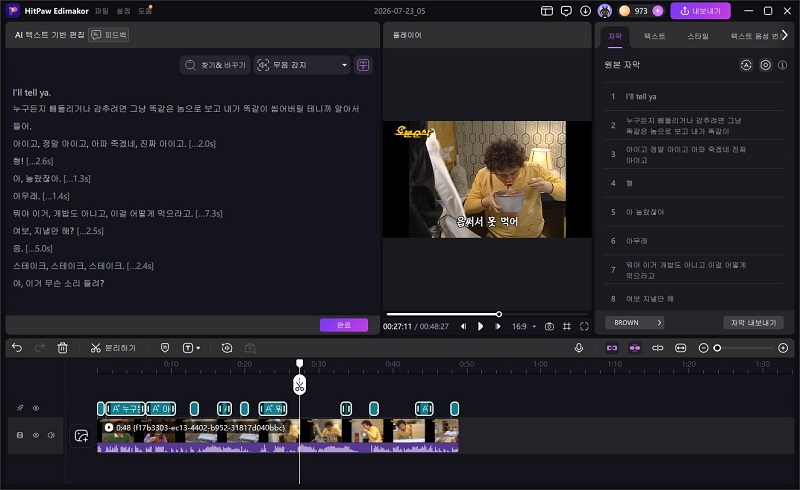Zoom in timeline with plus icon
This screenshot has height=490, width=800.
pyautogui.click(x=783, y=348)
